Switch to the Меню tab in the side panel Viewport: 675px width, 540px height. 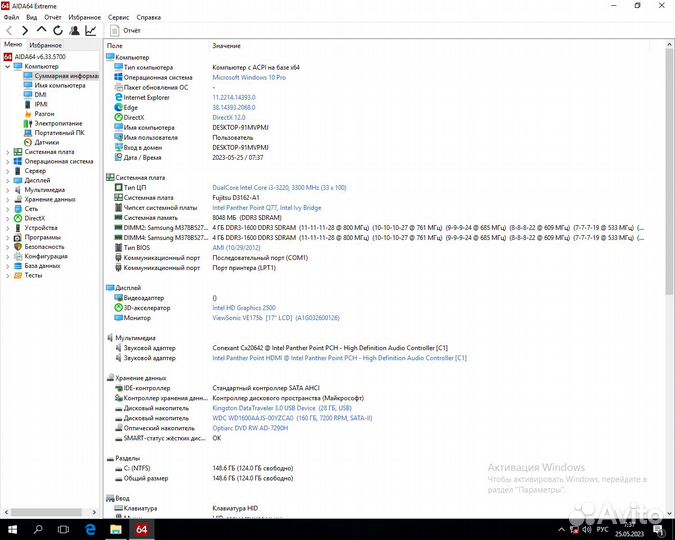pos(13,44)
